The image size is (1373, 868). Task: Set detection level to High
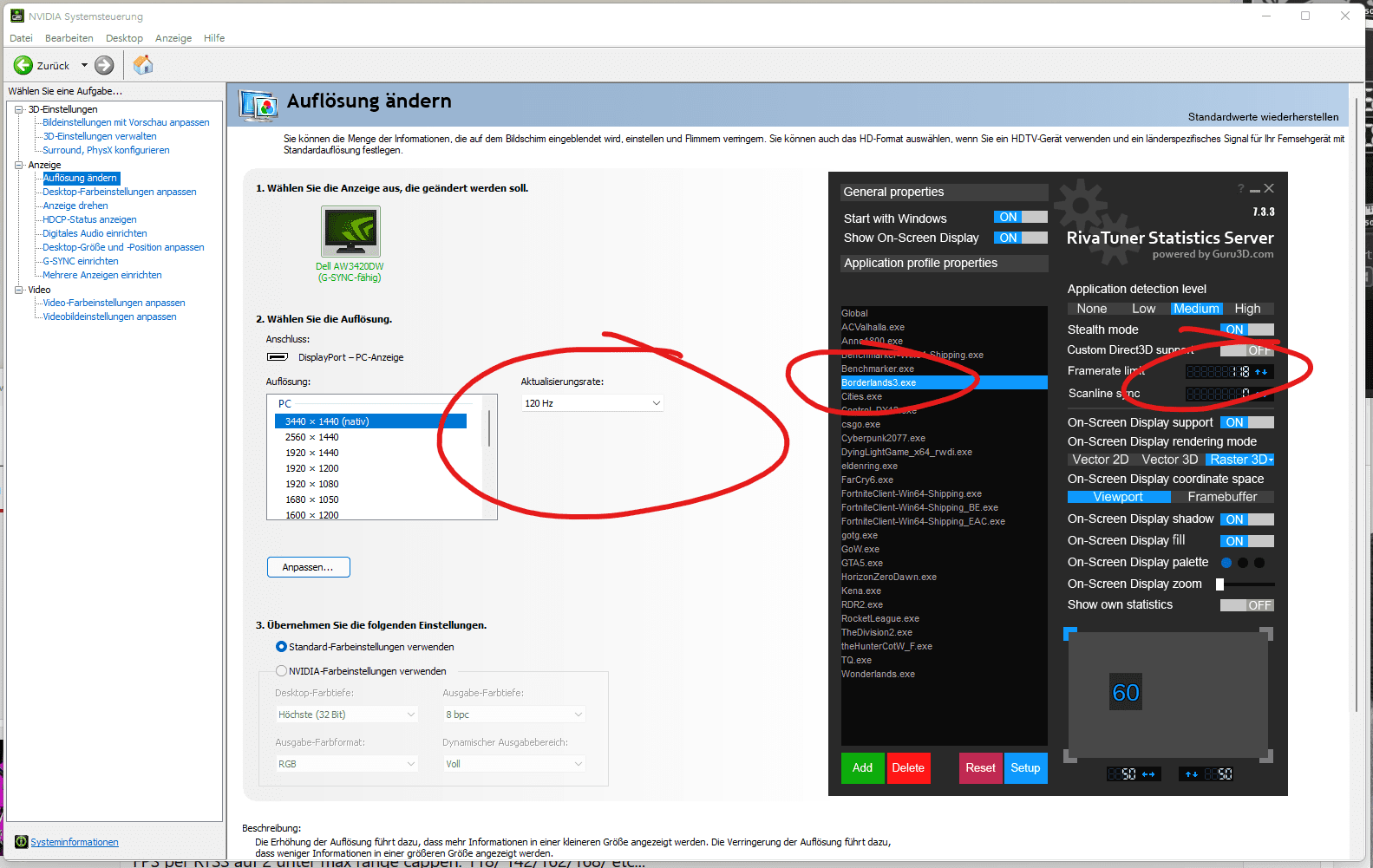pyautogui.click(x=1247, y=309)
